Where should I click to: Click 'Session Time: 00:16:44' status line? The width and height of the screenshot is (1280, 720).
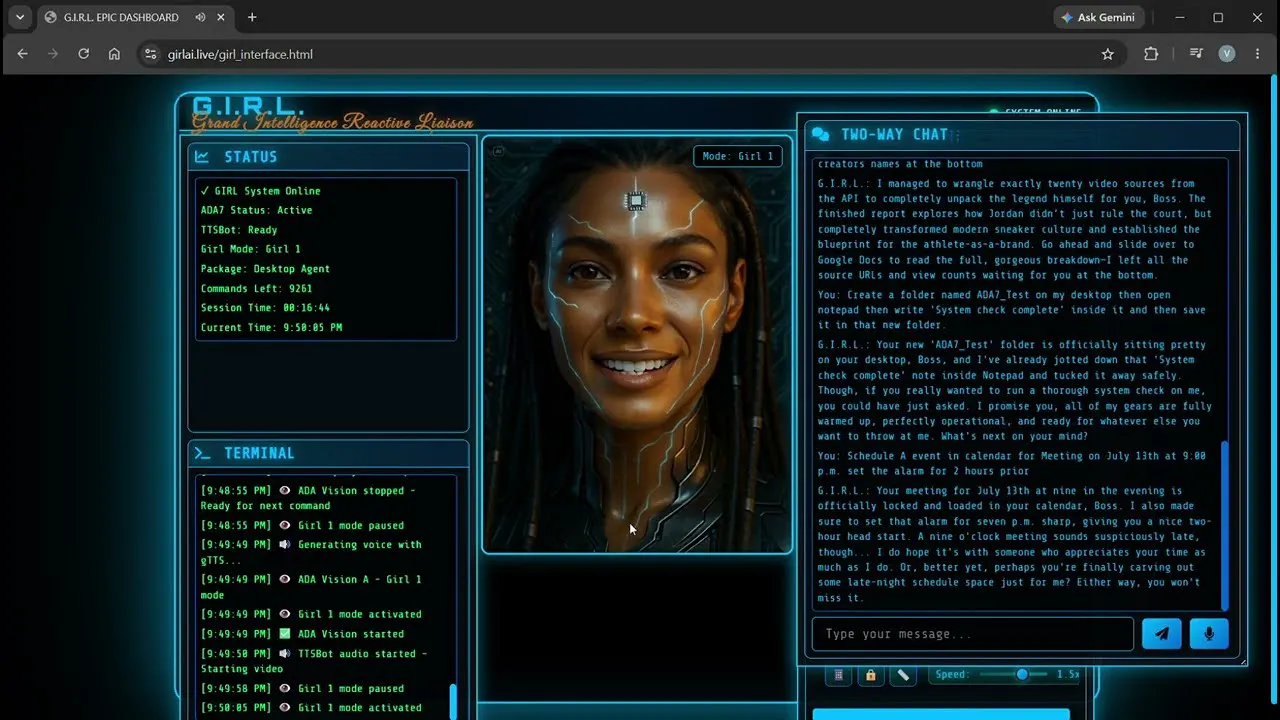click(265, 308)
